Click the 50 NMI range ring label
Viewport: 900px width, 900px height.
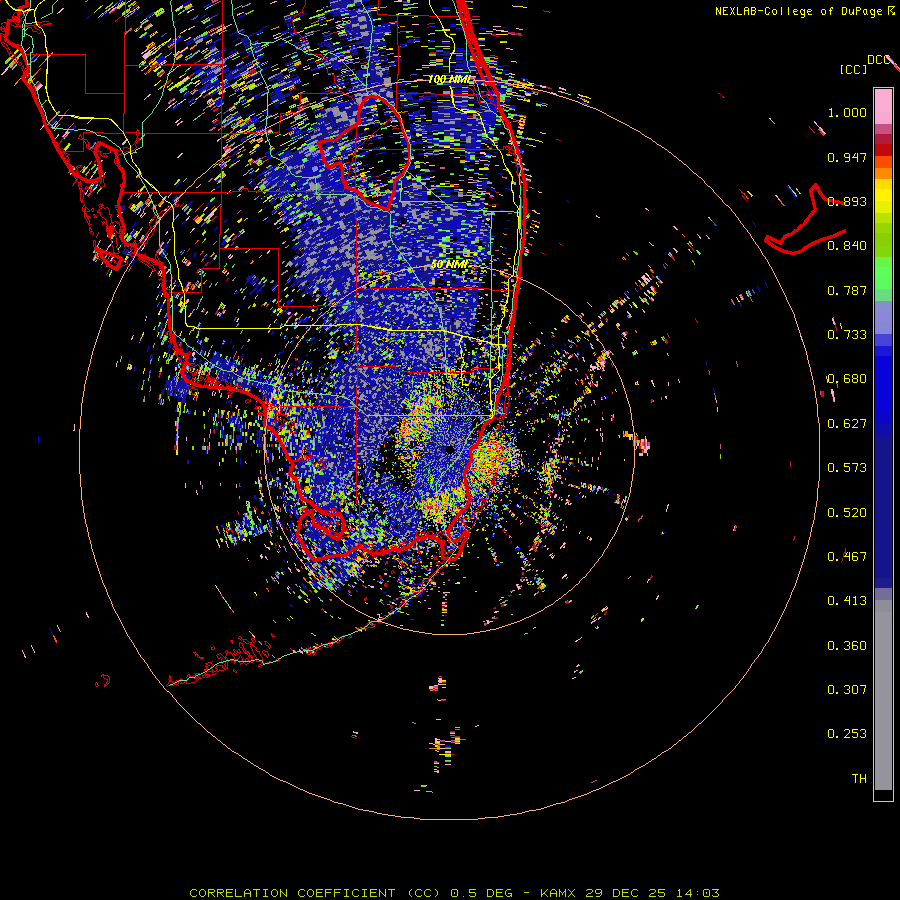(x=450, y=265)
